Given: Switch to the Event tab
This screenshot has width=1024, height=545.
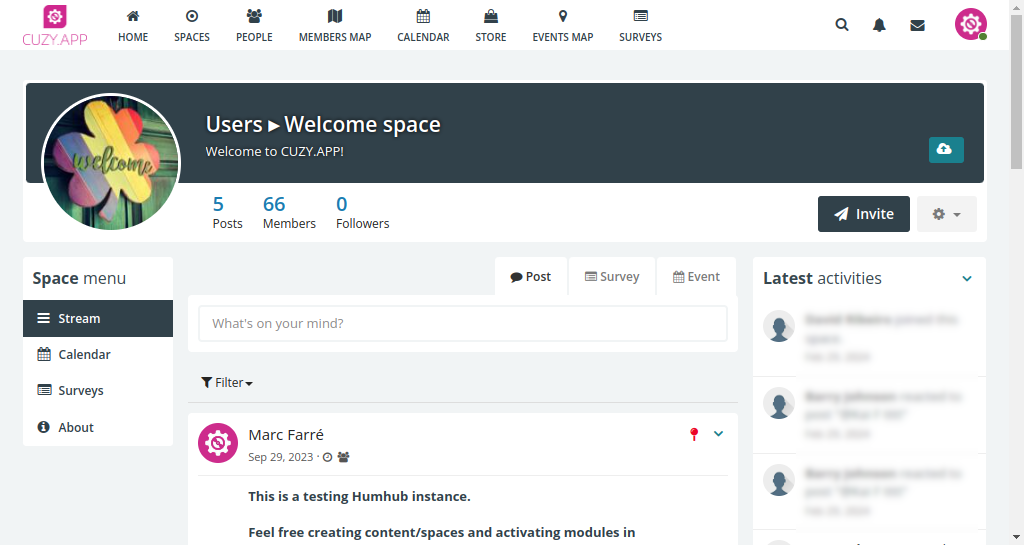Looking at the screenshot, I should 696,277.
